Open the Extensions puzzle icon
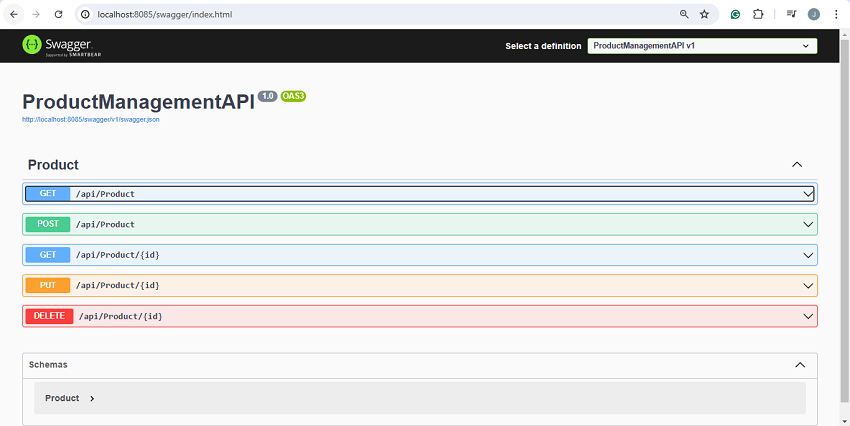This screenshot has width=850, height=426. pyautogui.click(x=758, y=15)
